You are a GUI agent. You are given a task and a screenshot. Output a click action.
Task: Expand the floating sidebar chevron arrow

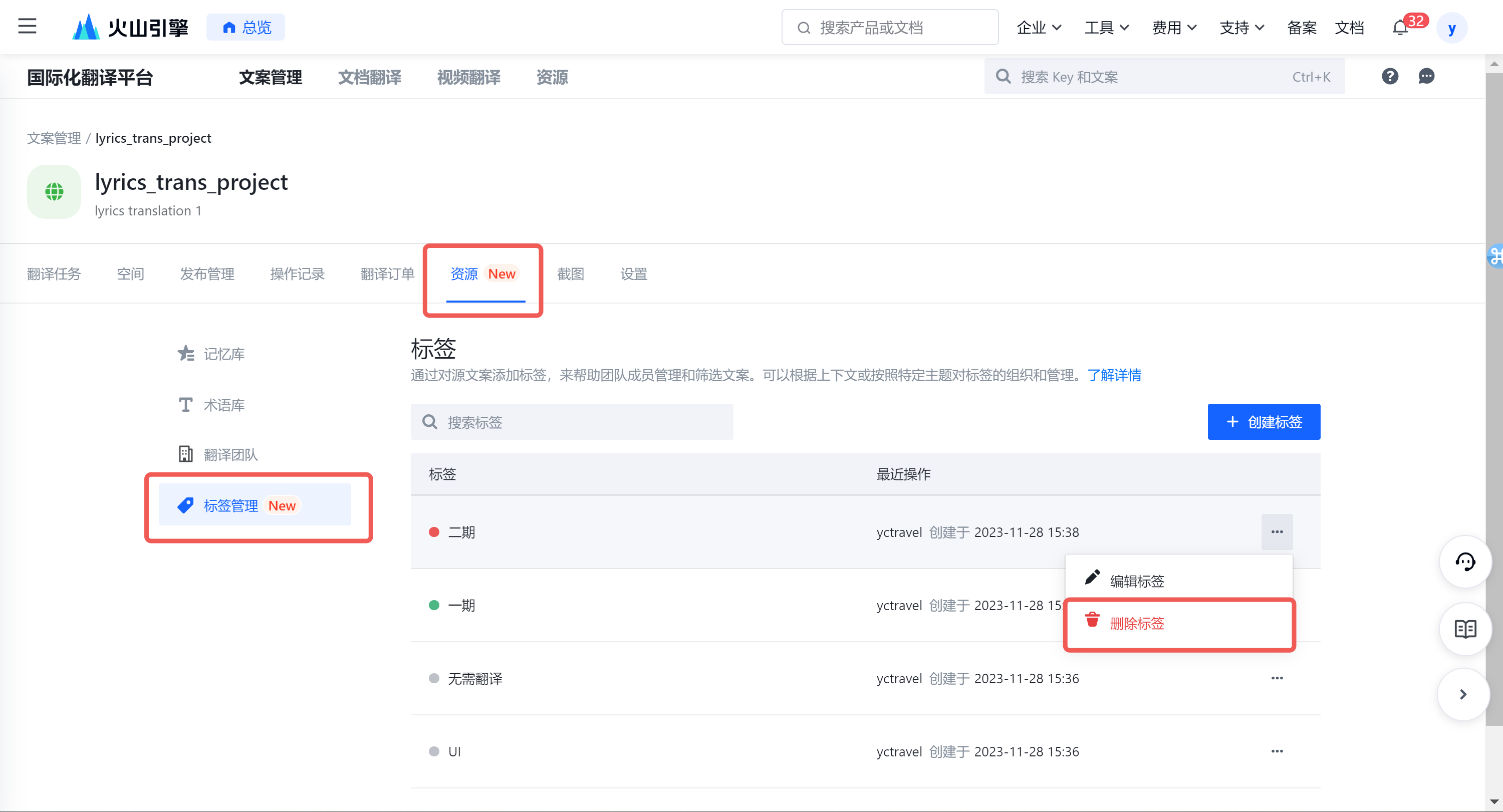pyautogui.click(x=1463, y=694)
